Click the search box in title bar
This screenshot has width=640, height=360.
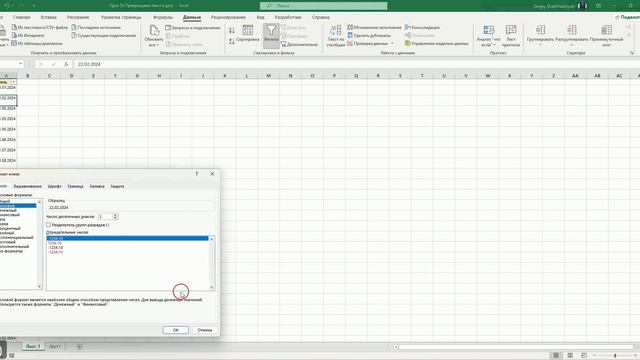click(323, 6)
